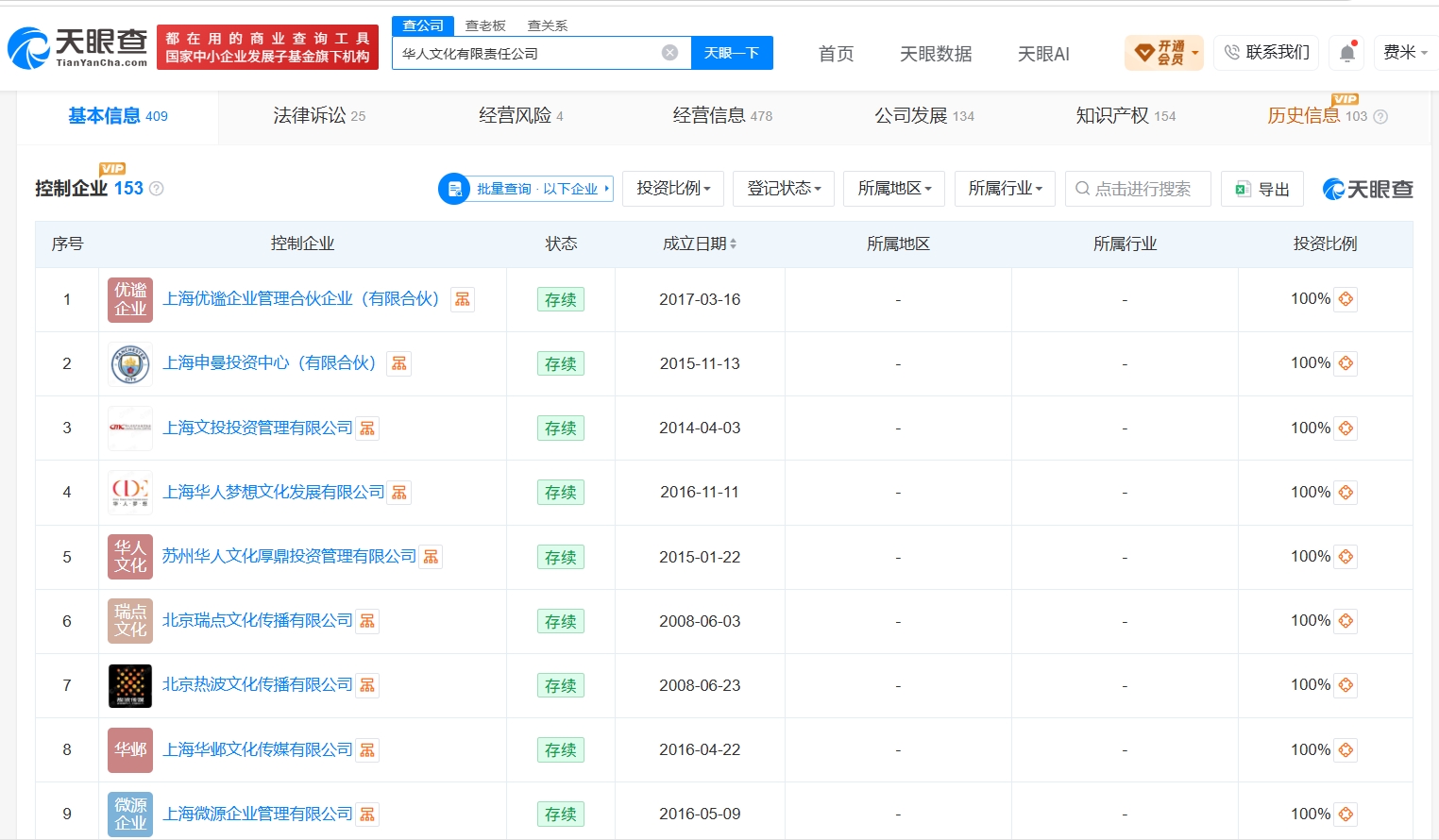The height and width of the screenshot is (840, 1439).
Task: Click investment path icon in row 8
Action: coord(1346,750)
